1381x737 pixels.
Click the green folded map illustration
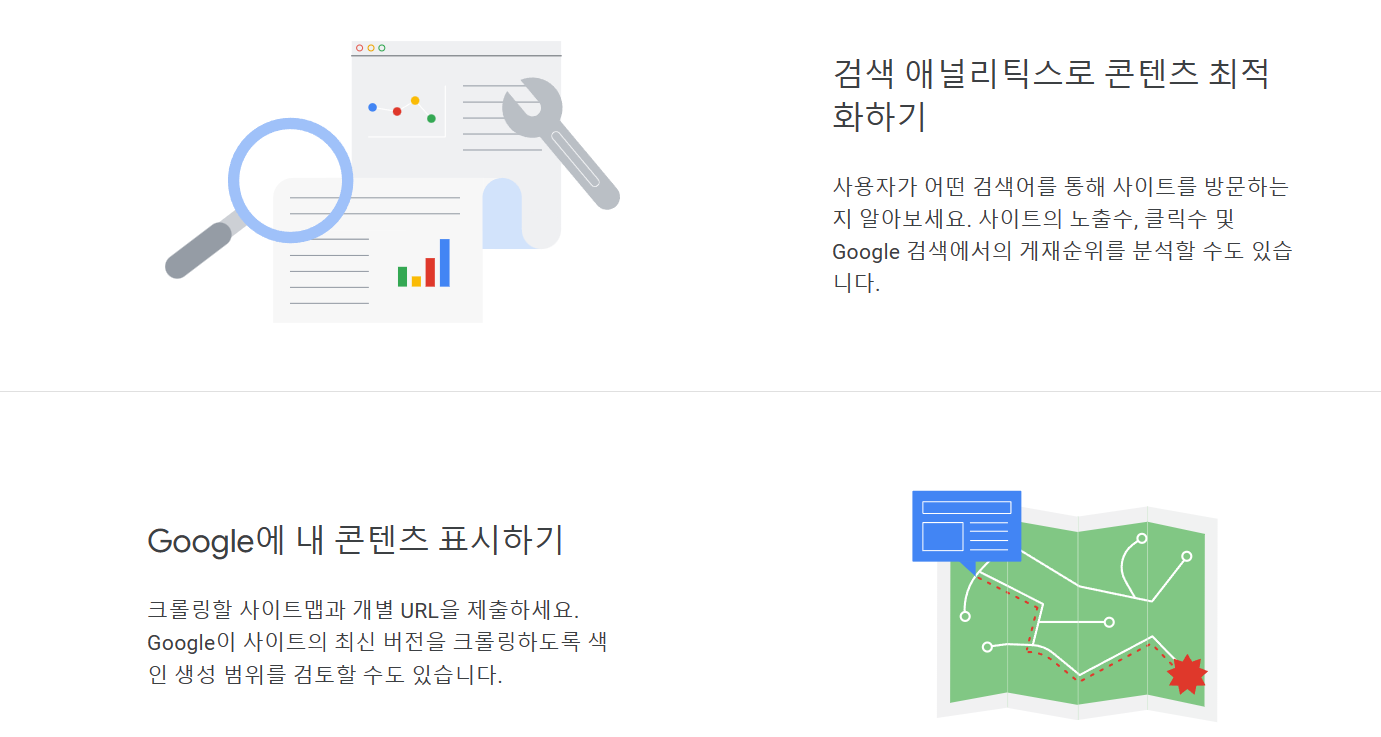[x=1077, y=613]
